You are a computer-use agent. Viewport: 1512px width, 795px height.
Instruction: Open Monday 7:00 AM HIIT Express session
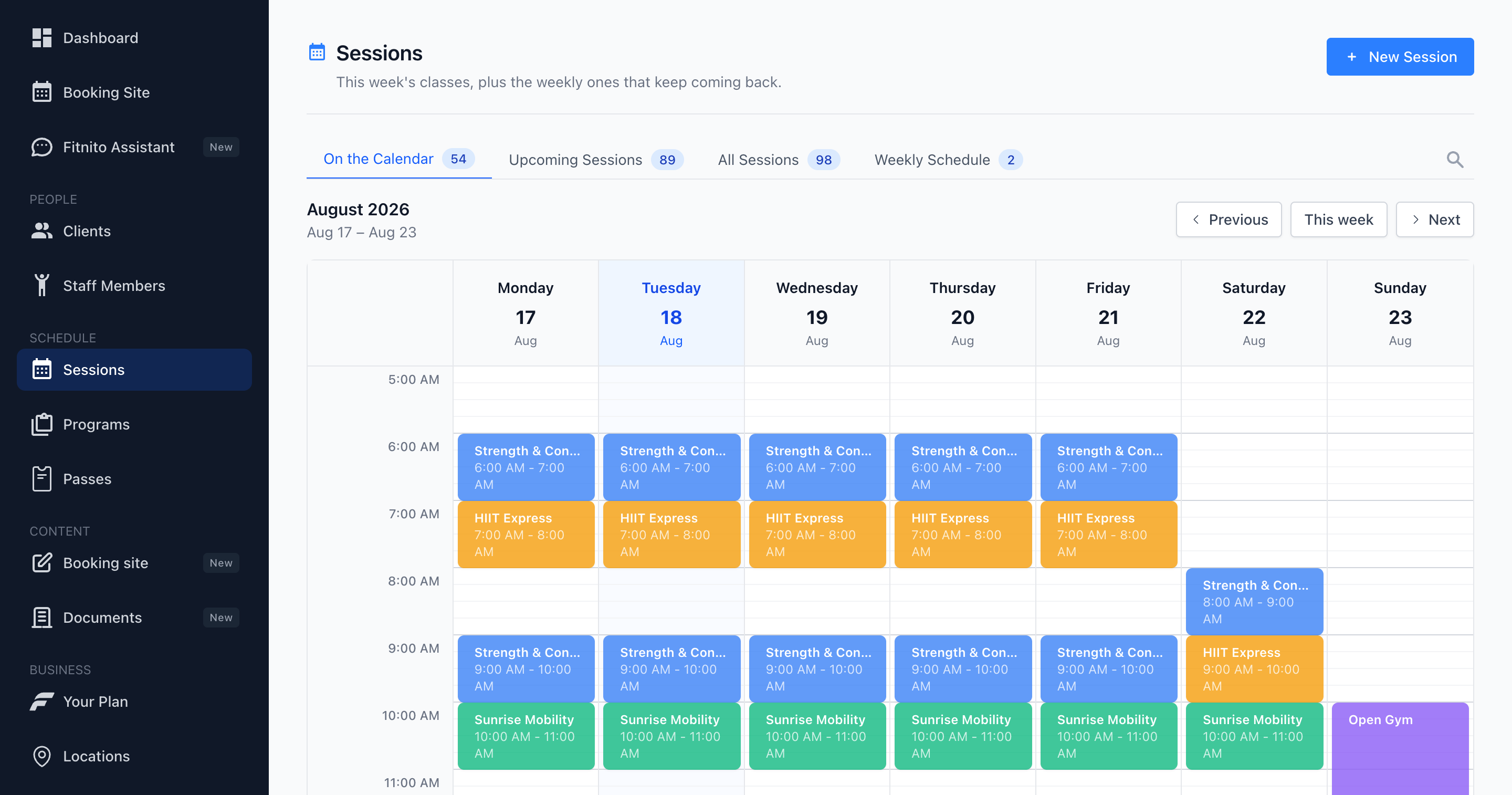tap(526, 535)
